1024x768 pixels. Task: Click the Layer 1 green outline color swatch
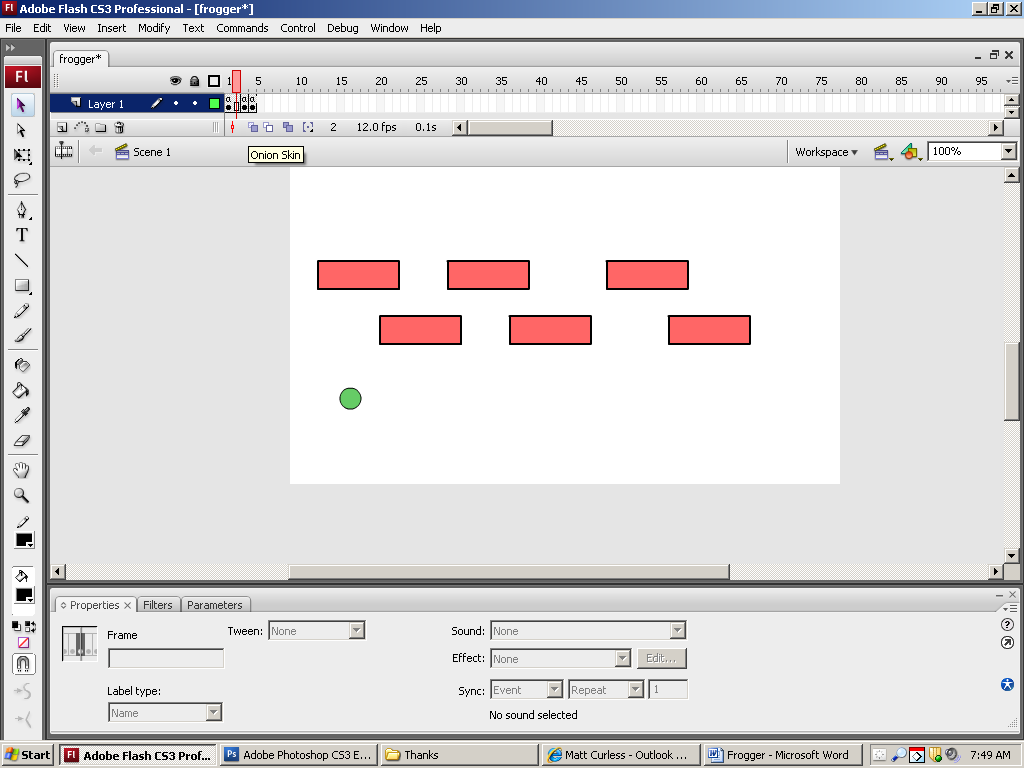pos(214,104)
